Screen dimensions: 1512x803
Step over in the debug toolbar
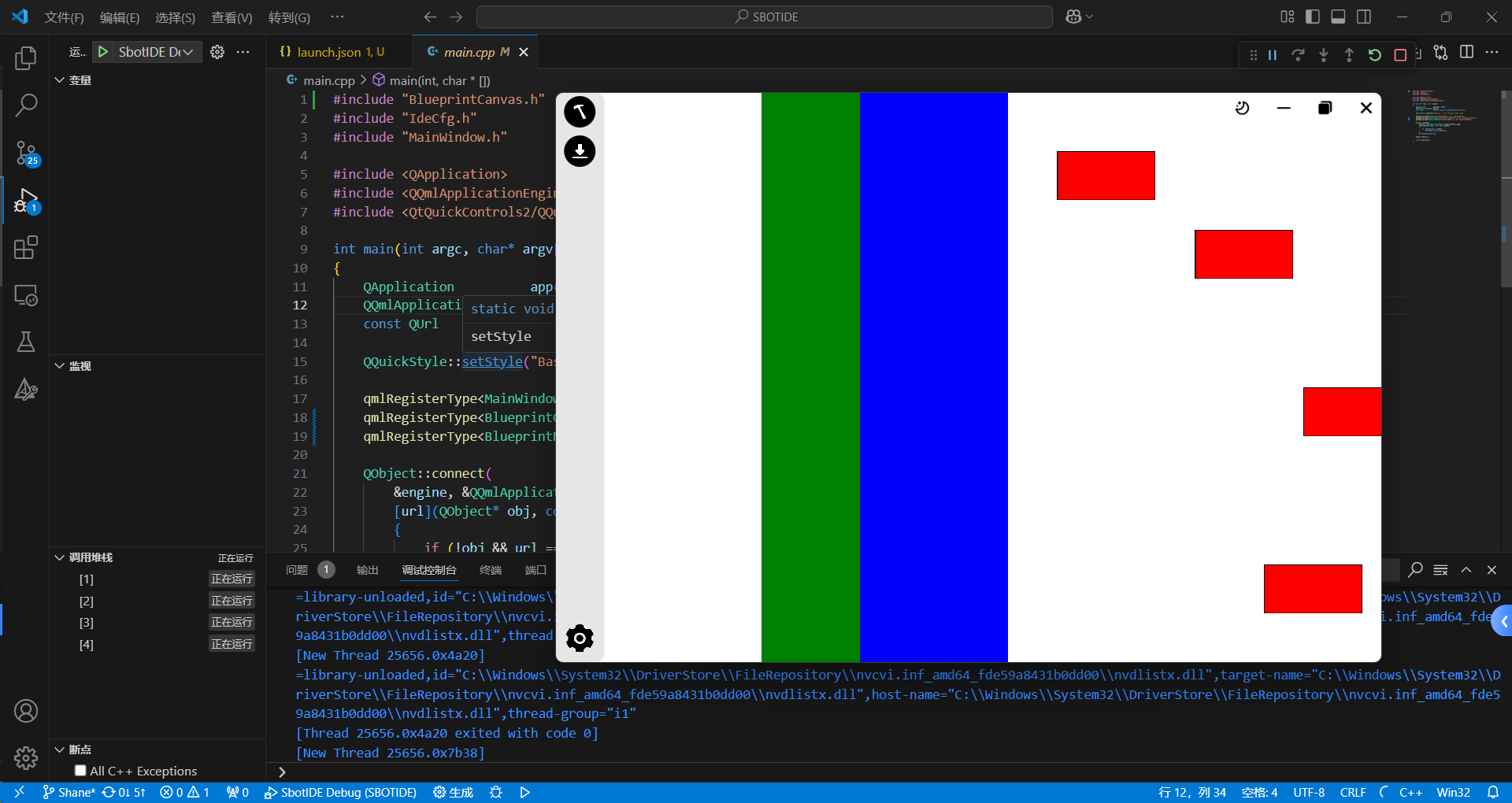tap(1298, 54)
